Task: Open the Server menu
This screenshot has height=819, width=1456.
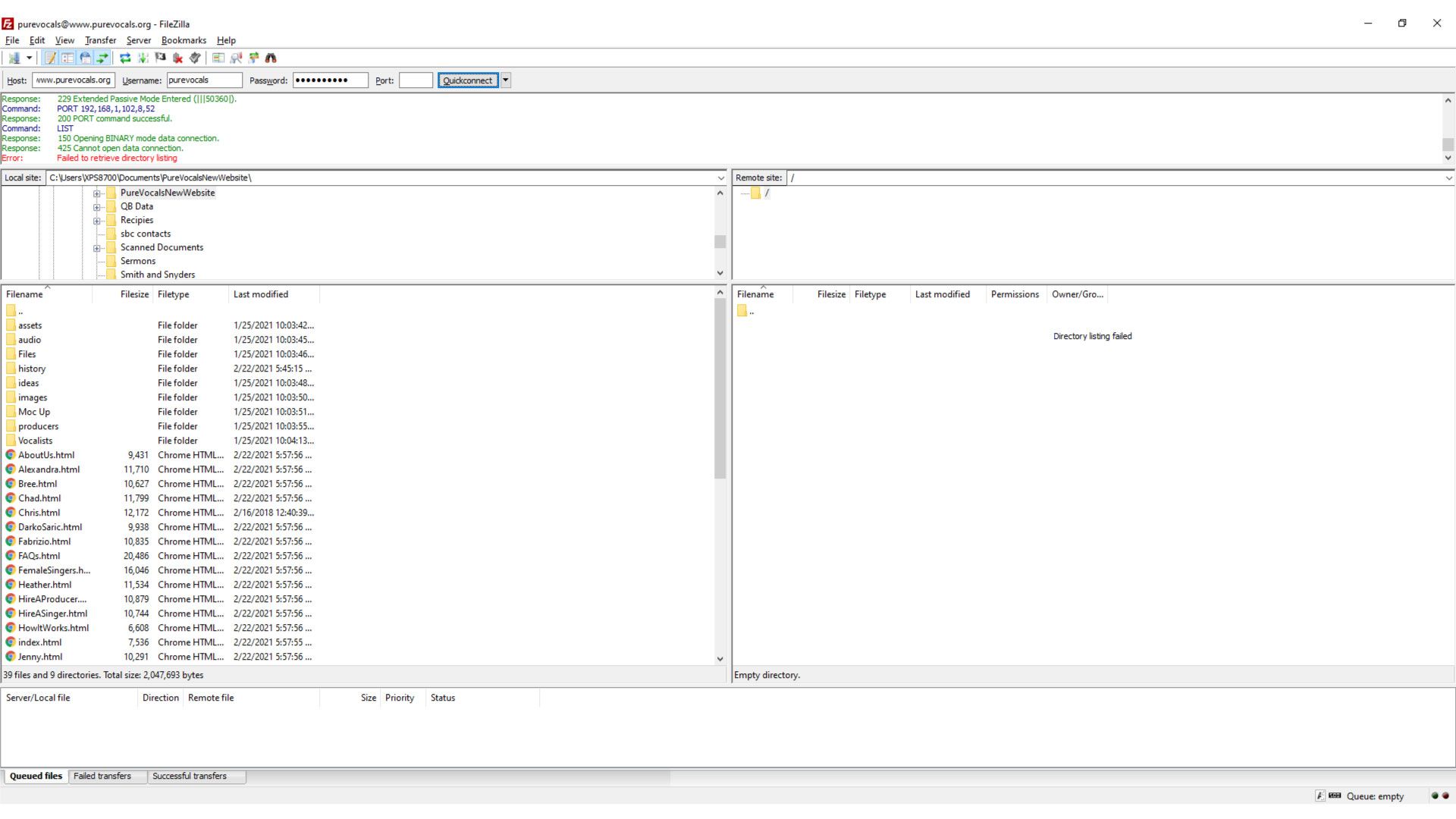Action: pos(139,40)
